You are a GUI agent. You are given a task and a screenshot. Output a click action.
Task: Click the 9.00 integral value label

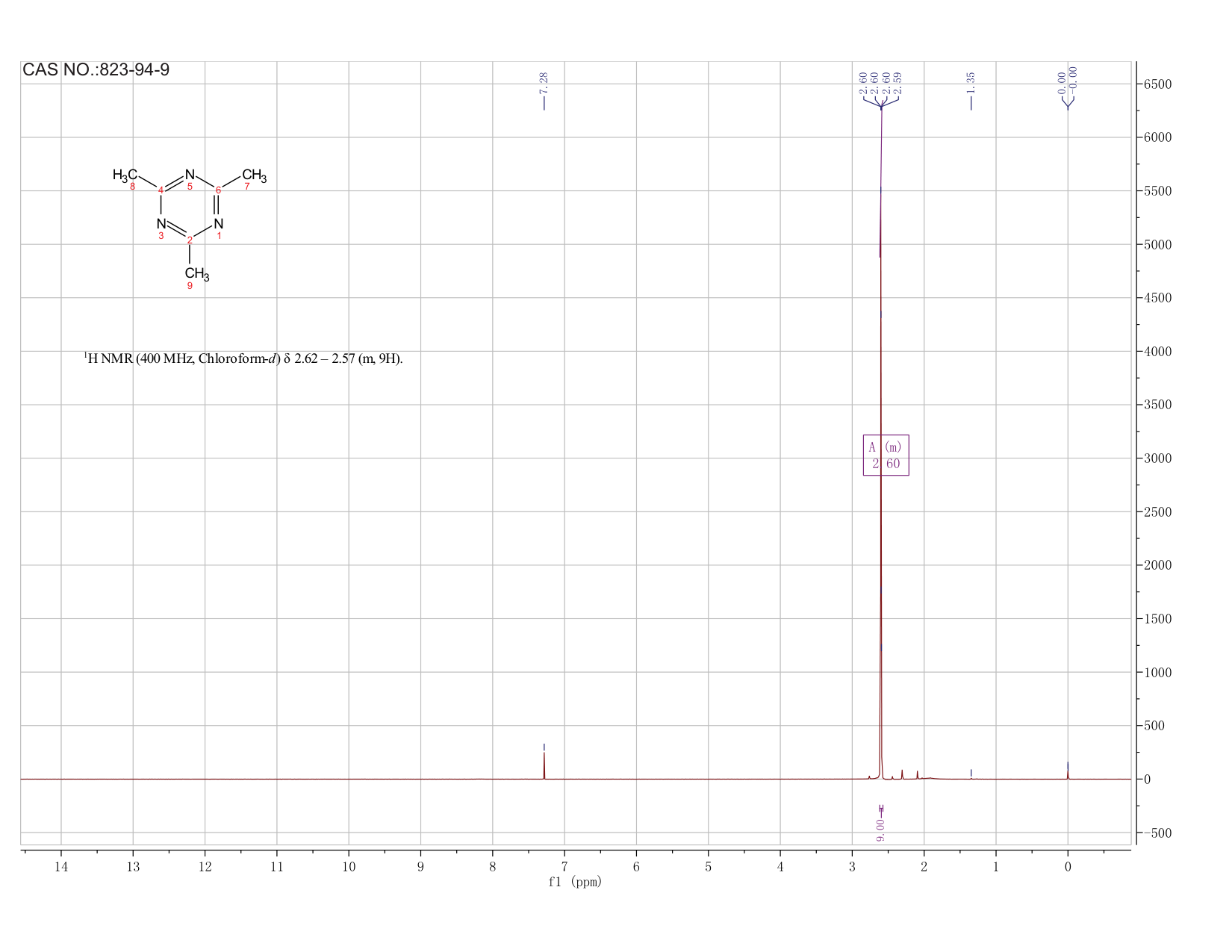coord(881,830)
